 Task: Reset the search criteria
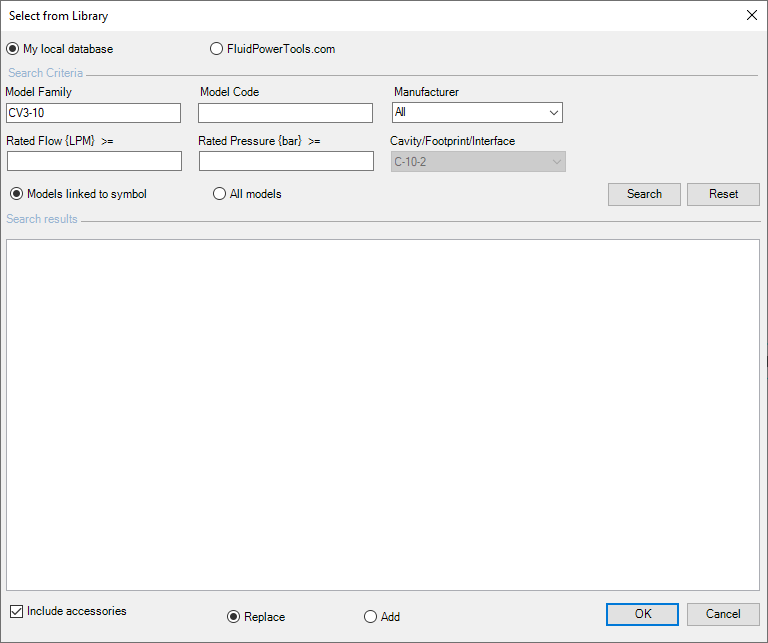(x=723, y=194)
